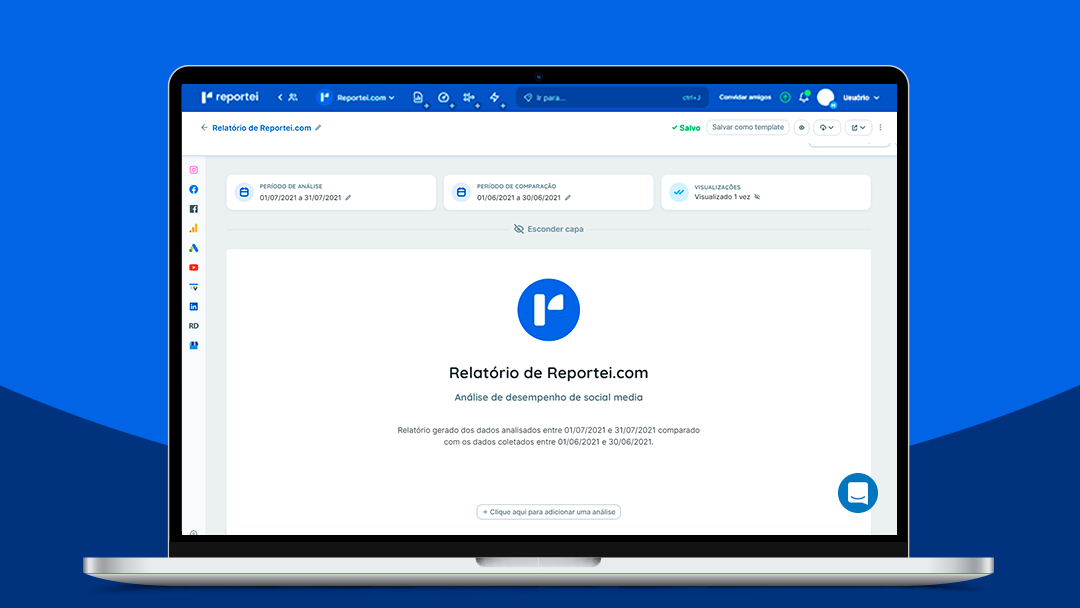Screen dimensions: 1080x608
Task: Edit the analysis period with the pencil
Action: (348, 198)
